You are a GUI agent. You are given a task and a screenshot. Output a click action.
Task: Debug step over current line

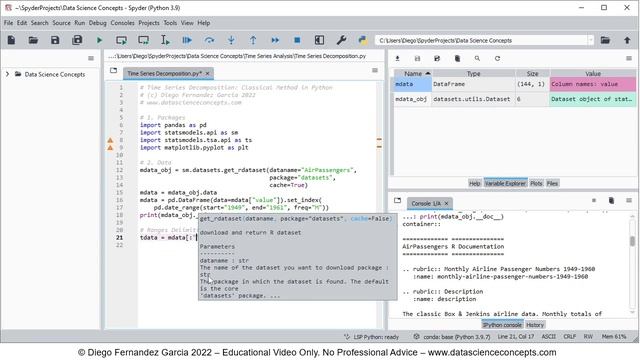point(209,40)
